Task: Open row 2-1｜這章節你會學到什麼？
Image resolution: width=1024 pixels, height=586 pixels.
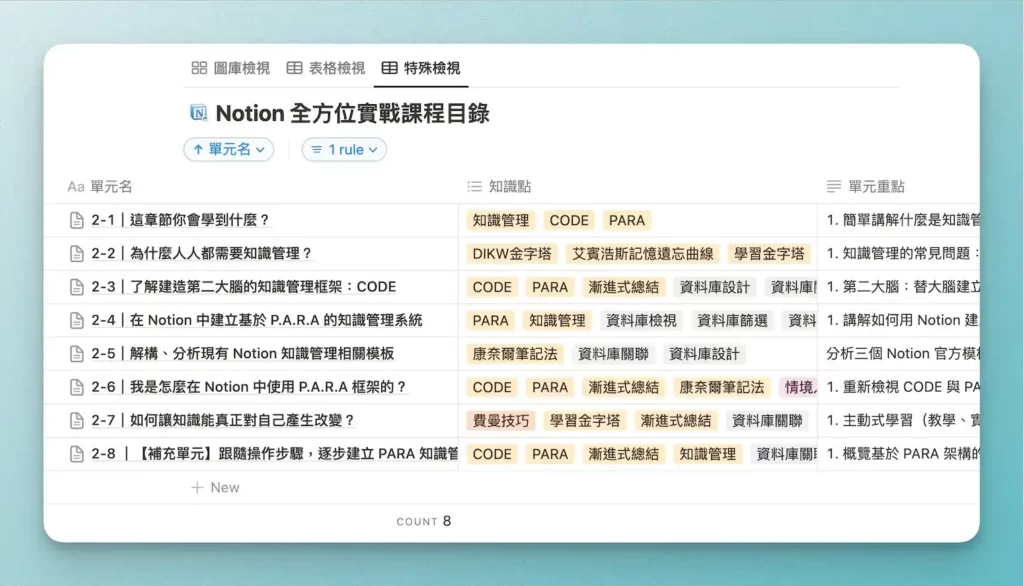Action: 181,220
